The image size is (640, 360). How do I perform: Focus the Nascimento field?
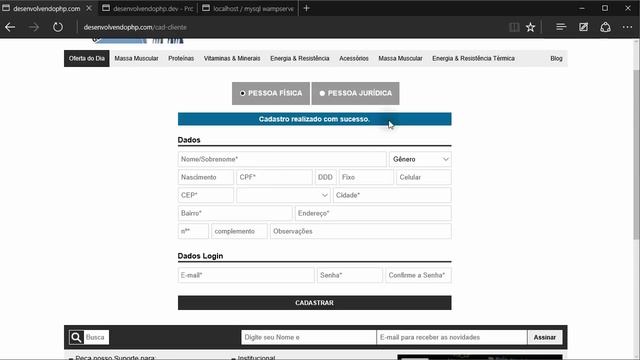(x=206, y=177)
